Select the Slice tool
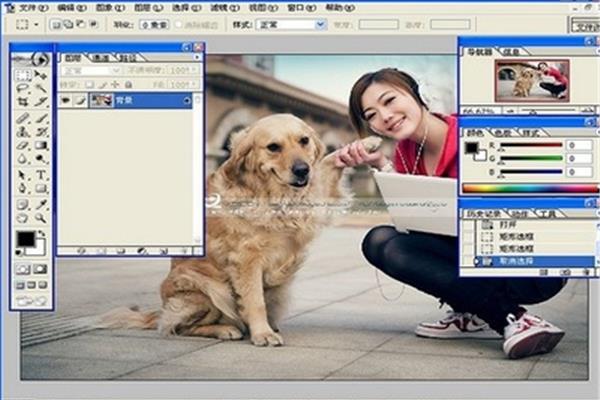 pyautogui.click(x=41, y=102)
